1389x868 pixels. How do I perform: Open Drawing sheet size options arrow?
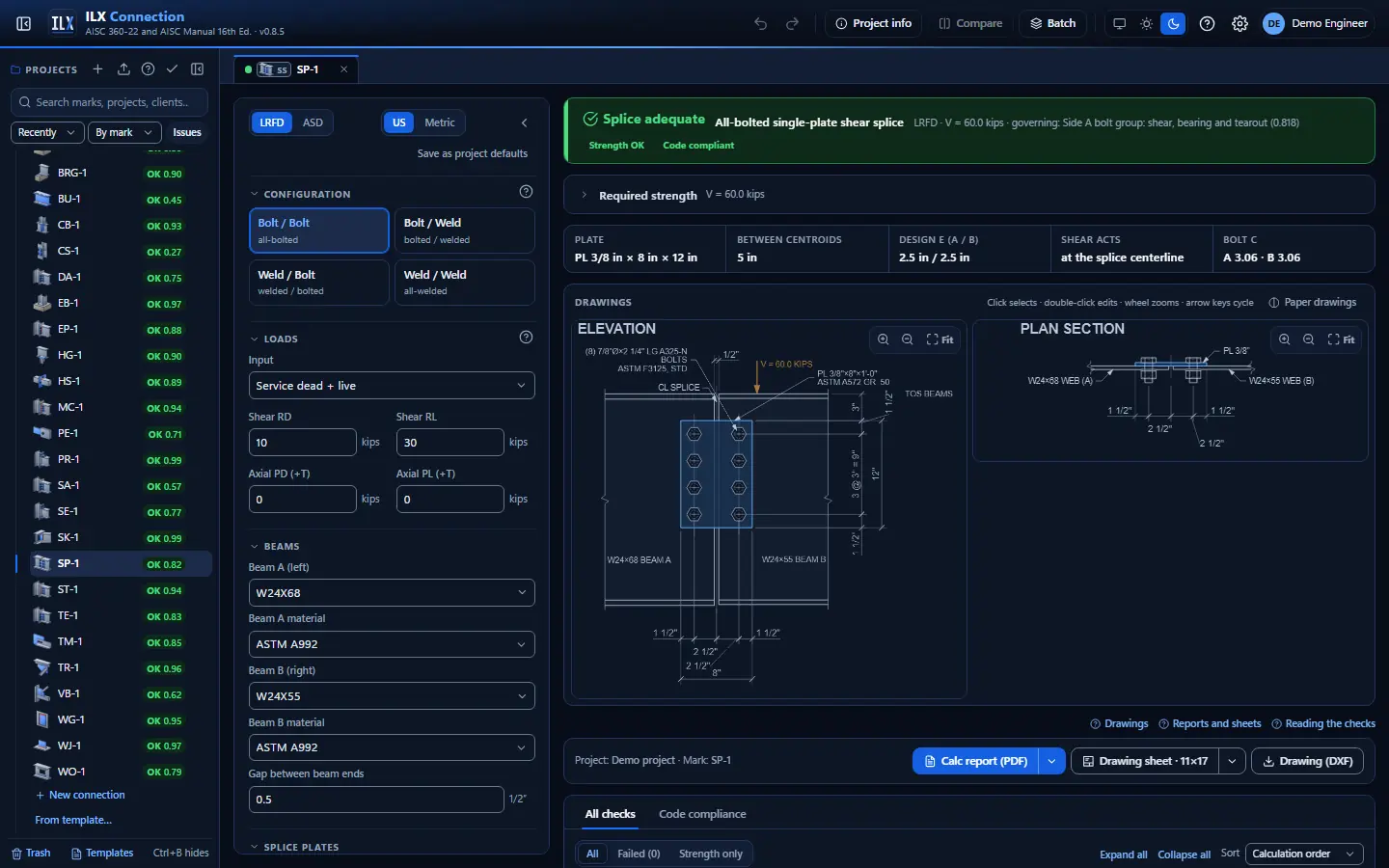(1232, 761)
